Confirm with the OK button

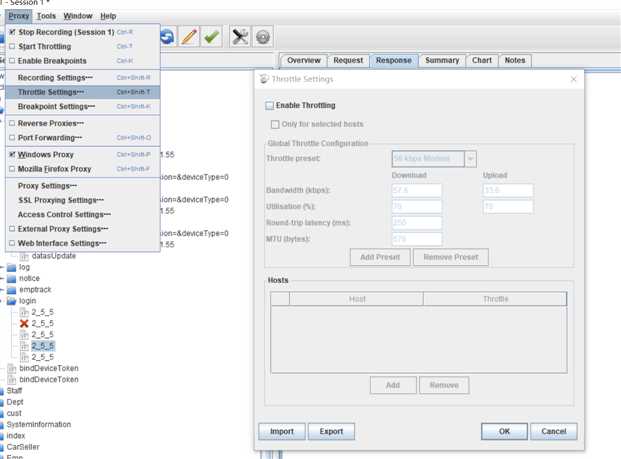(505, 431)
